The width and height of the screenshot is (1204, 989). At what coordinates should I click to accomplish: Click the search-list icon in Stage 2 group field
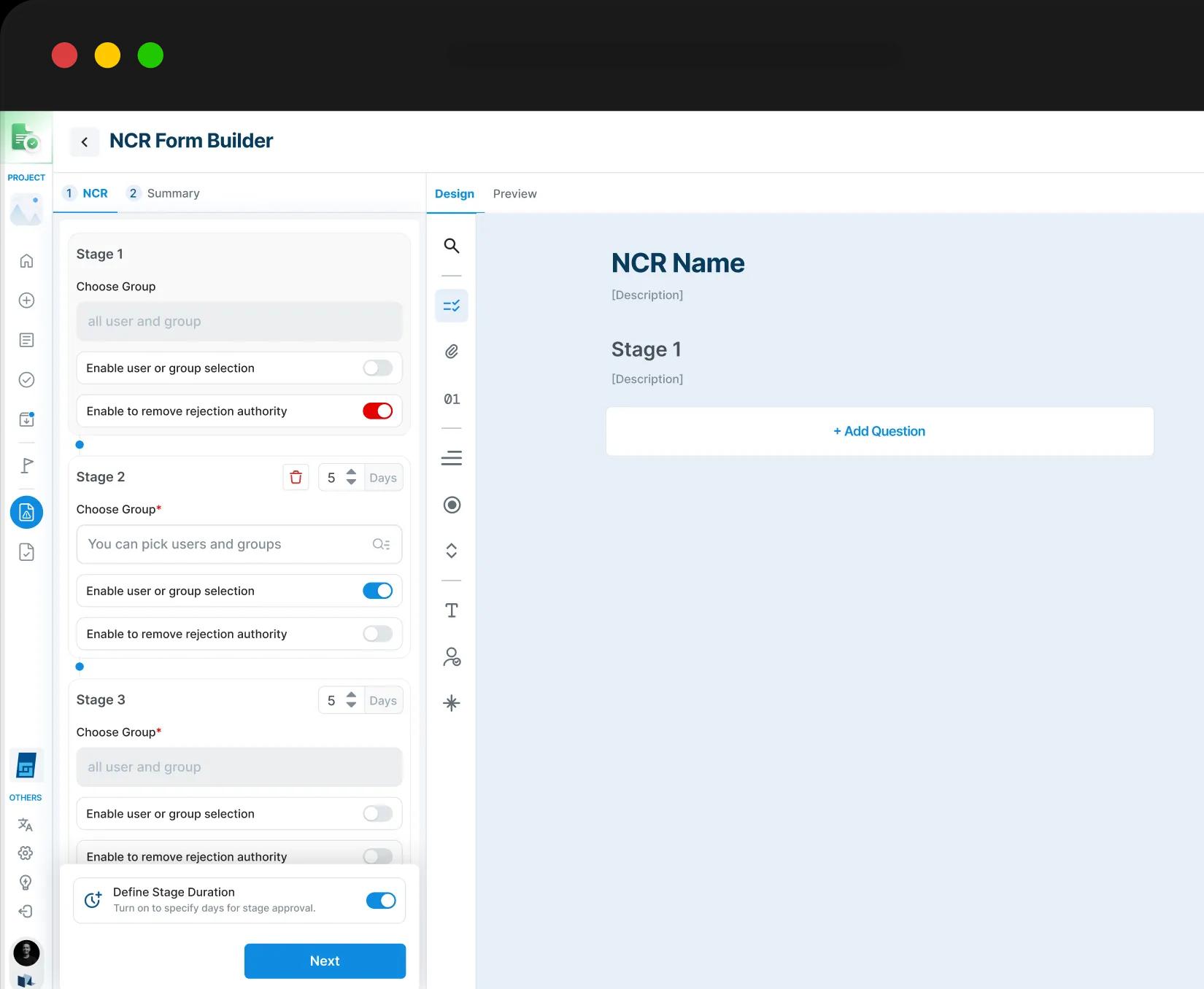381,544
